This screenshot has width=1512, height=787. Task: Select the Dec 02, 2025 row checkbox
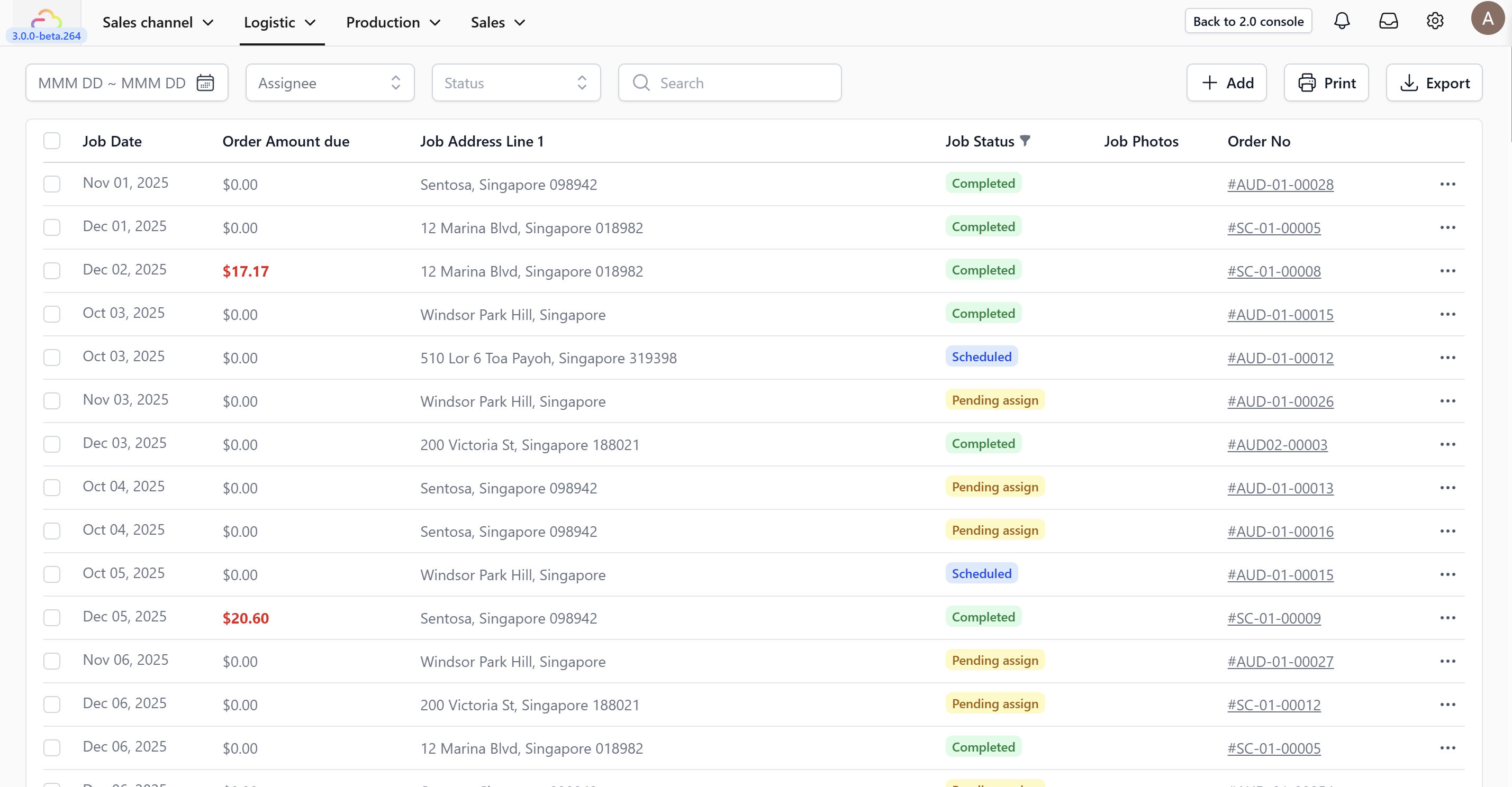pyautogui.click(x=52, y=270)
